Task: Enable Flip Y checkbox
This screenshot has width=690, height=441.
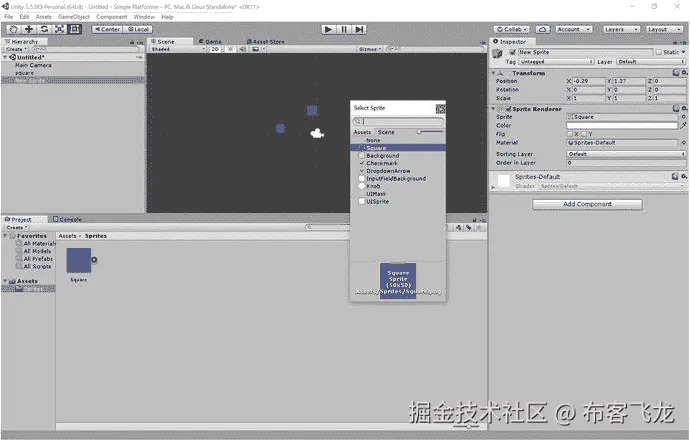Action: coord(584,134)
